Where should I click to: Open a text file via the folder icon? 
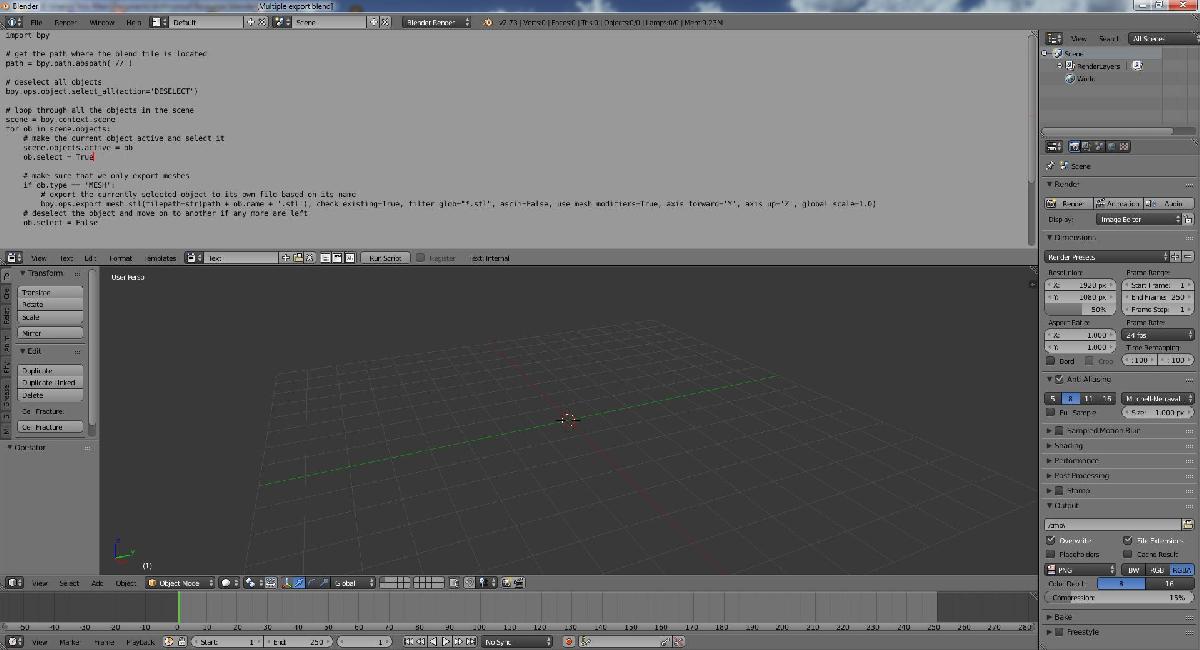(x=299, y=257)
